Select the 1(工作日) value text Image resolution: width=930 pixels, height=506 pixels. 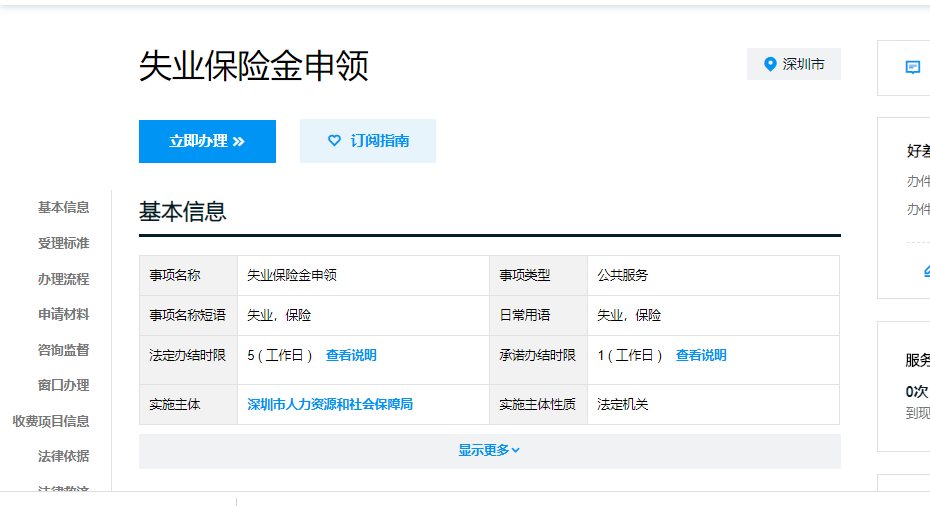click(x=630, y=355)
